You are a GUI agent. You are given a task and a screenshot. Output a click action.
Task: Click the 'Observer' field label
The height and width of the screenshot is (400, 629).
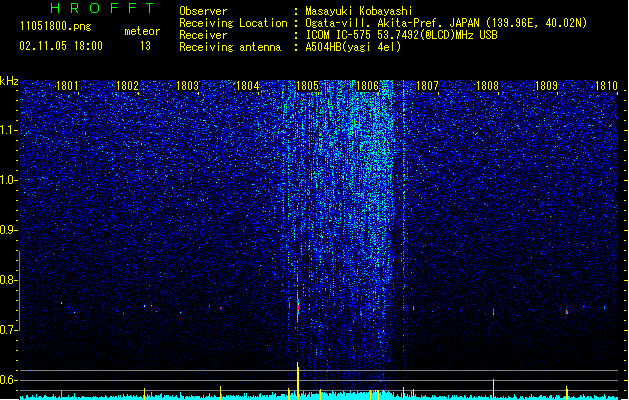(x=203, y=11)
